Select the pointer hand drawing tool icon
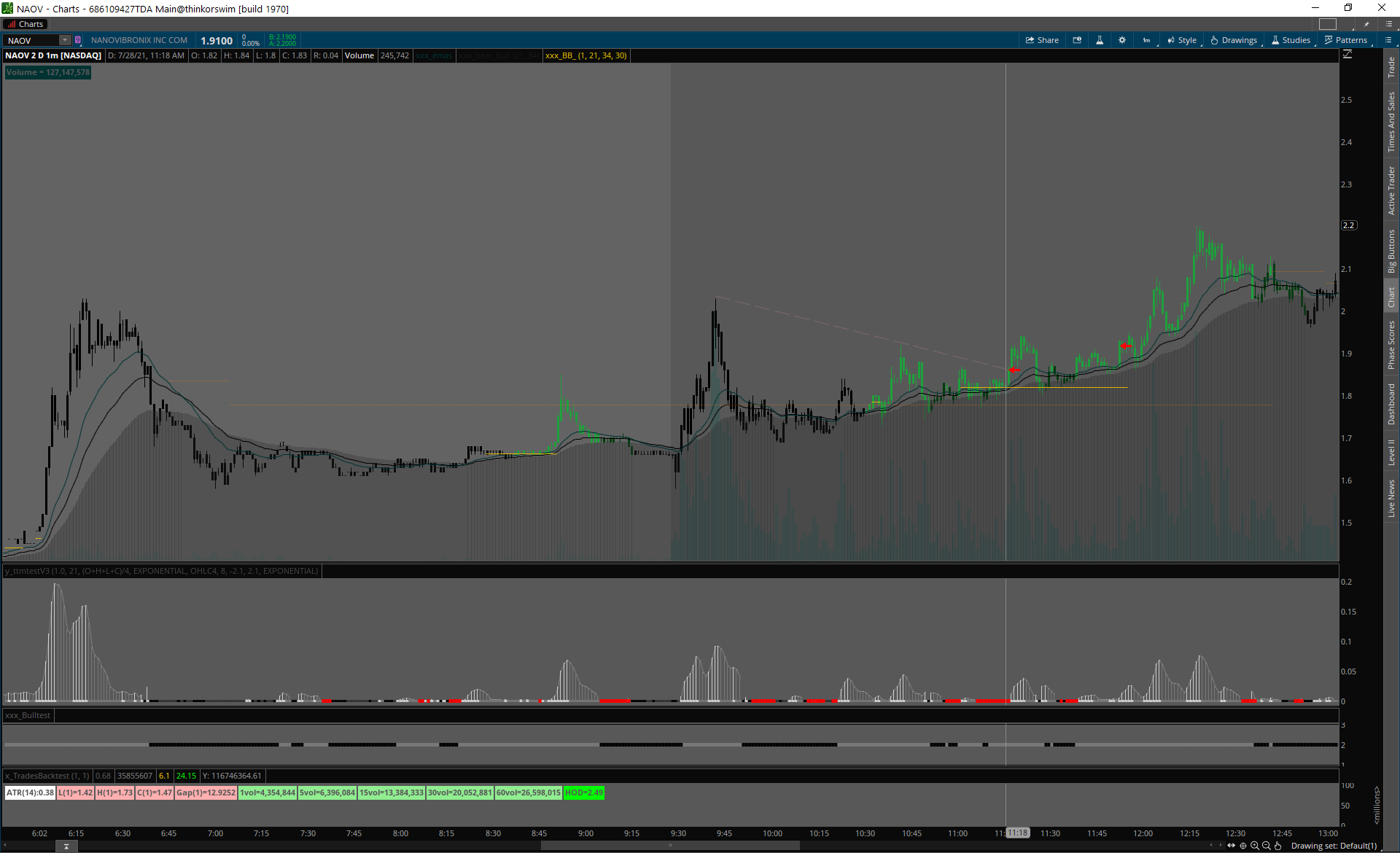Screen dimensions: 1400x853 click(1278, 846)
